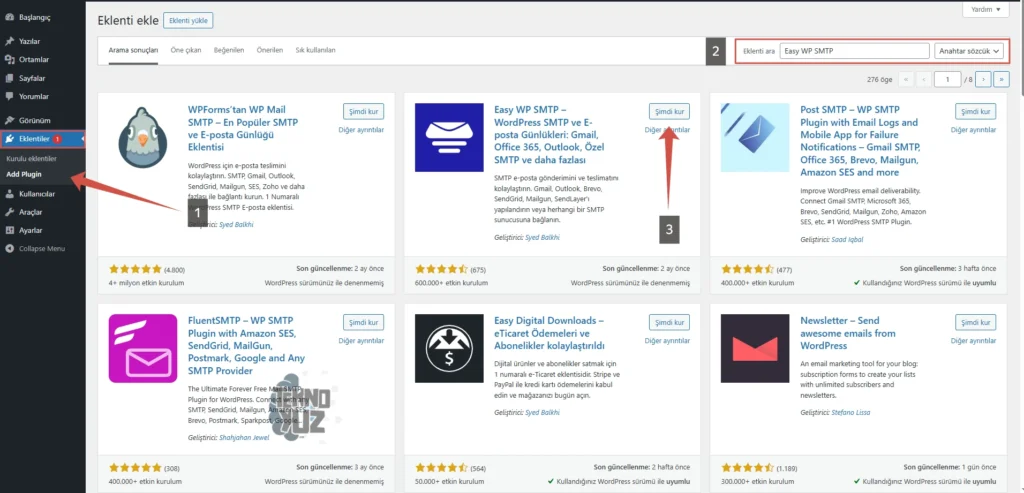
Task: Click the Kullanıcılar user icon
Action: [x=9, y=194]
